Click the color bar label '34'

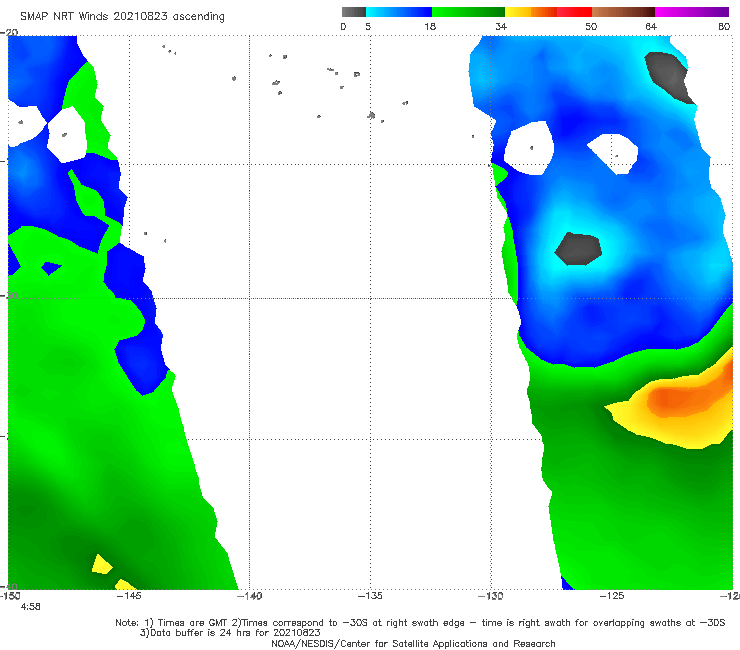pyautogui.click(x=501, y=26)
